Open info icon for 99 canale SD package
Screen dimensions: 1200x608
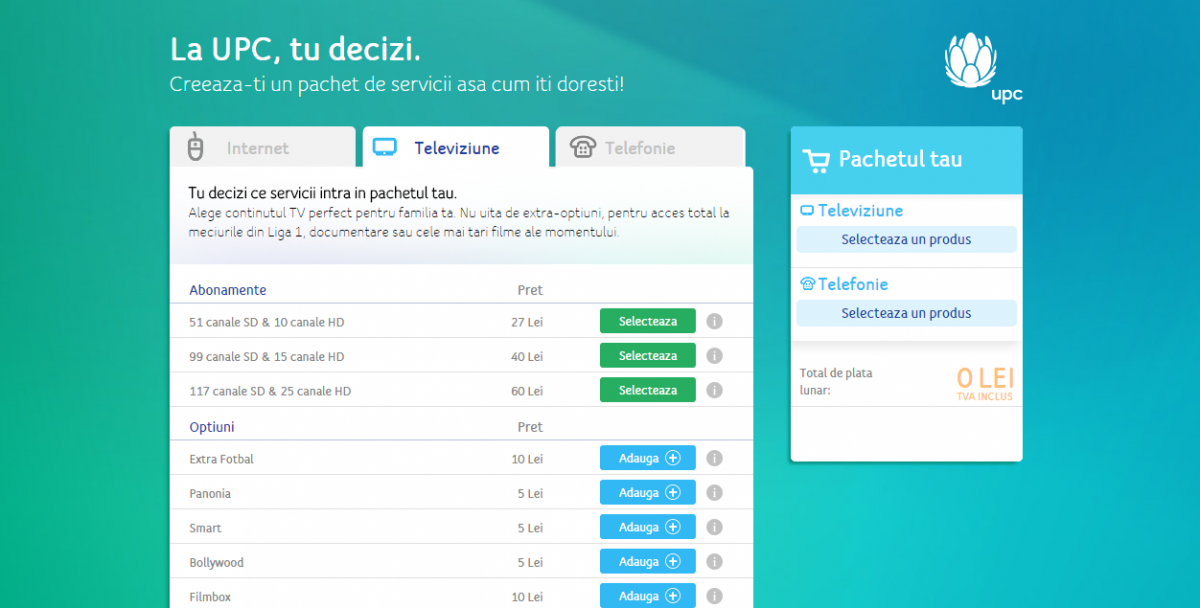point(714,356)
